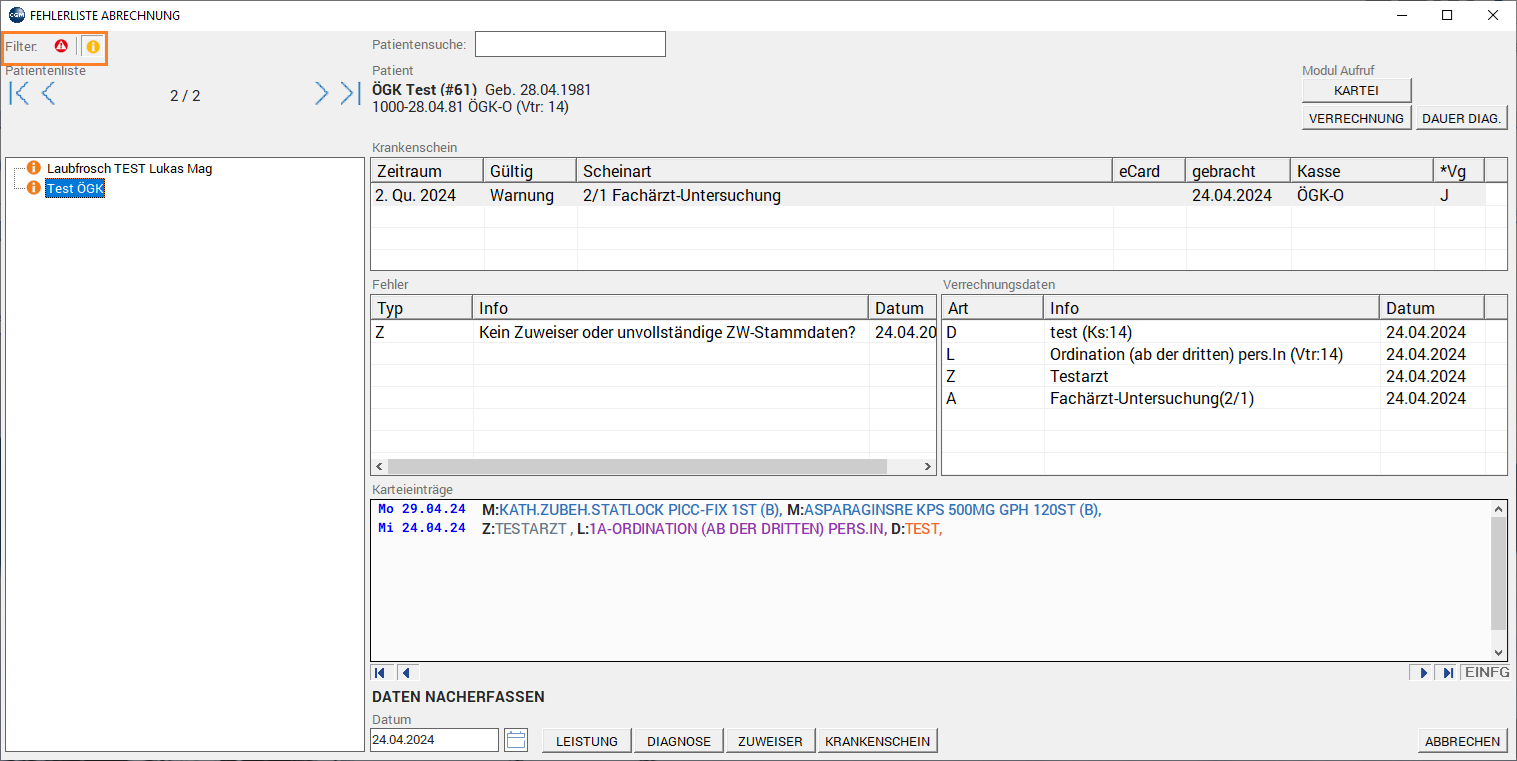
Task: Toggle the red error filter icon
Action: pyautogui.click(x=61, y=46)
